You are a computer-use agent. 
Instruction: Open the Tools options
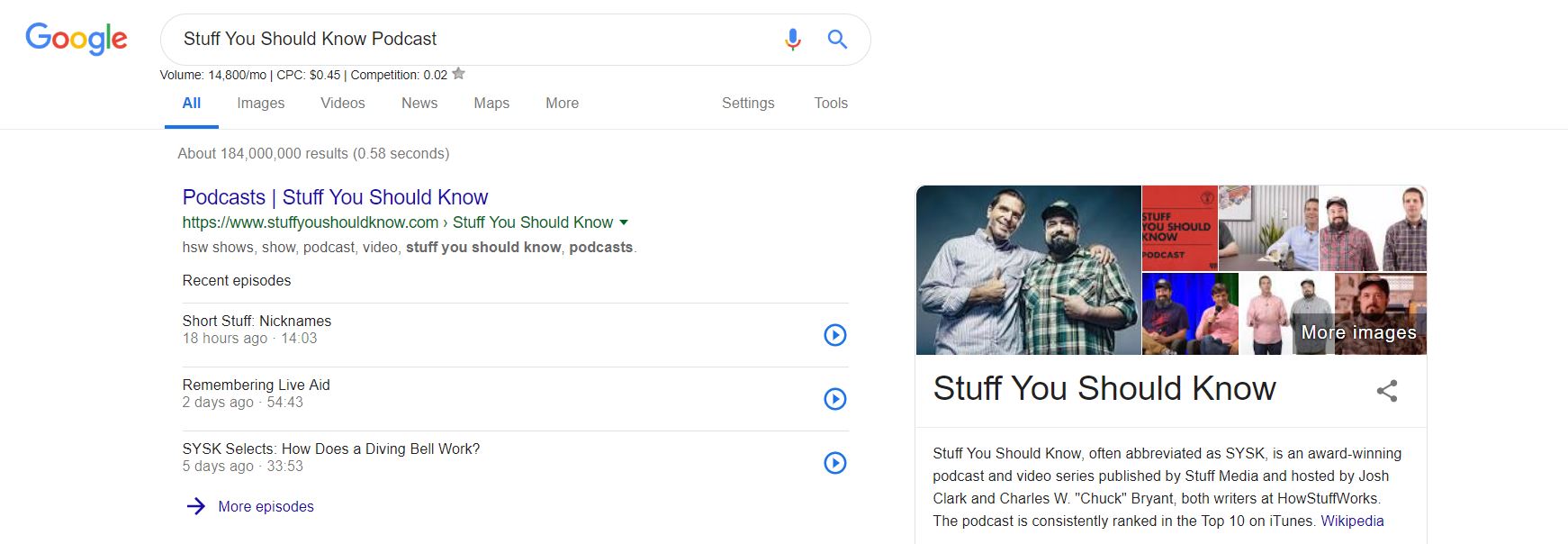[x=831, y=104]
